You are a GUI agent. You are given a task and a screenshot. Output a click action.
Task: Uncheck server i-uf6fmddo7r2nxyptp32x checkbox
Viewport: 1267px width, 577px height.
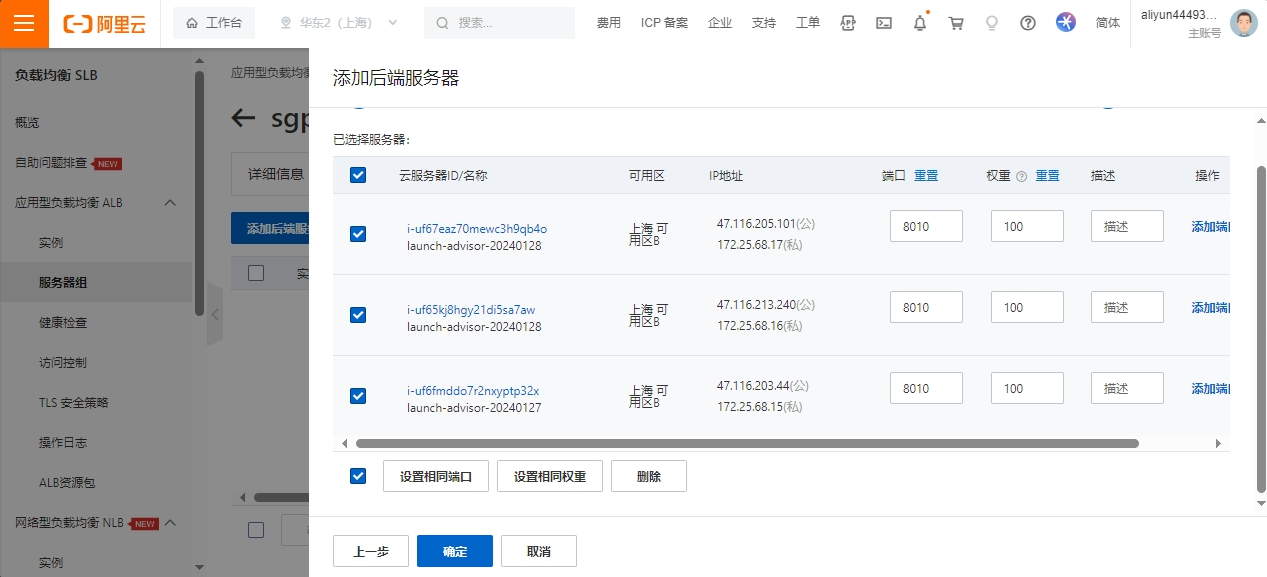(x=358, y=396)
